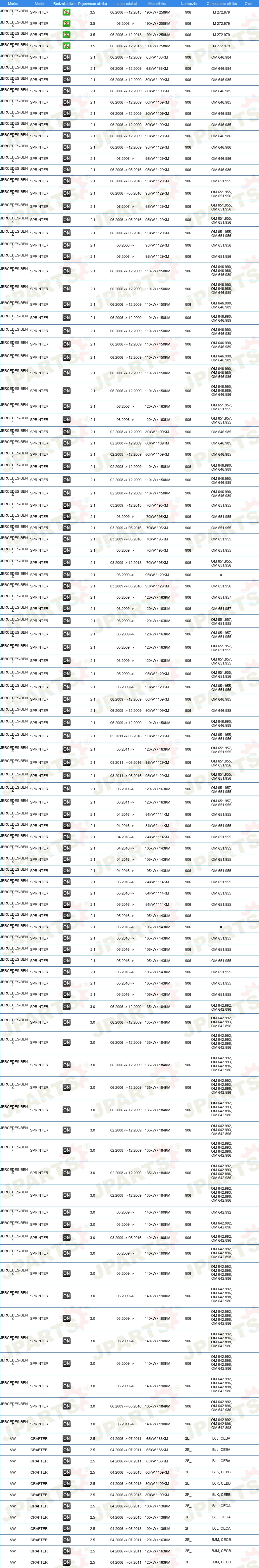Click the Opis column header
Viewport: 259px width, 1568px height.
[248, 4]
